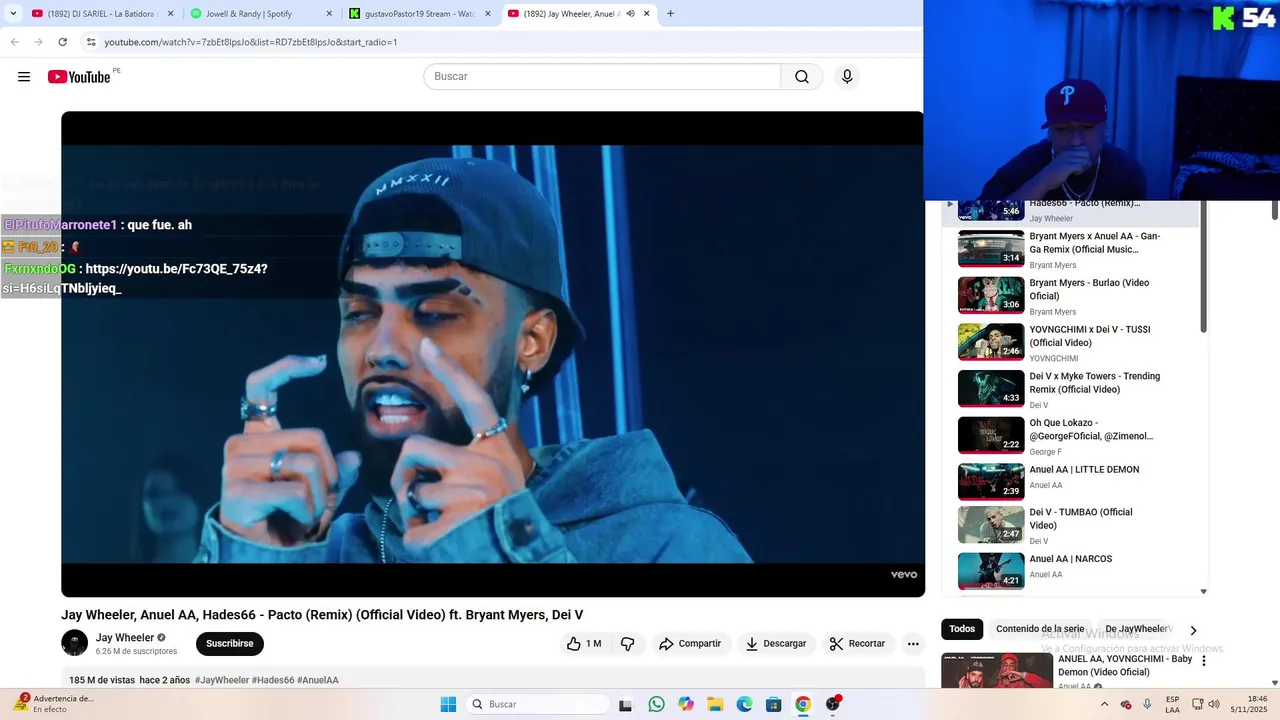Play Bryant Myers x Anuel AA Gan-Ga Remix
The height and width of the screenshot is (720, 1280).
(1070, 249)
